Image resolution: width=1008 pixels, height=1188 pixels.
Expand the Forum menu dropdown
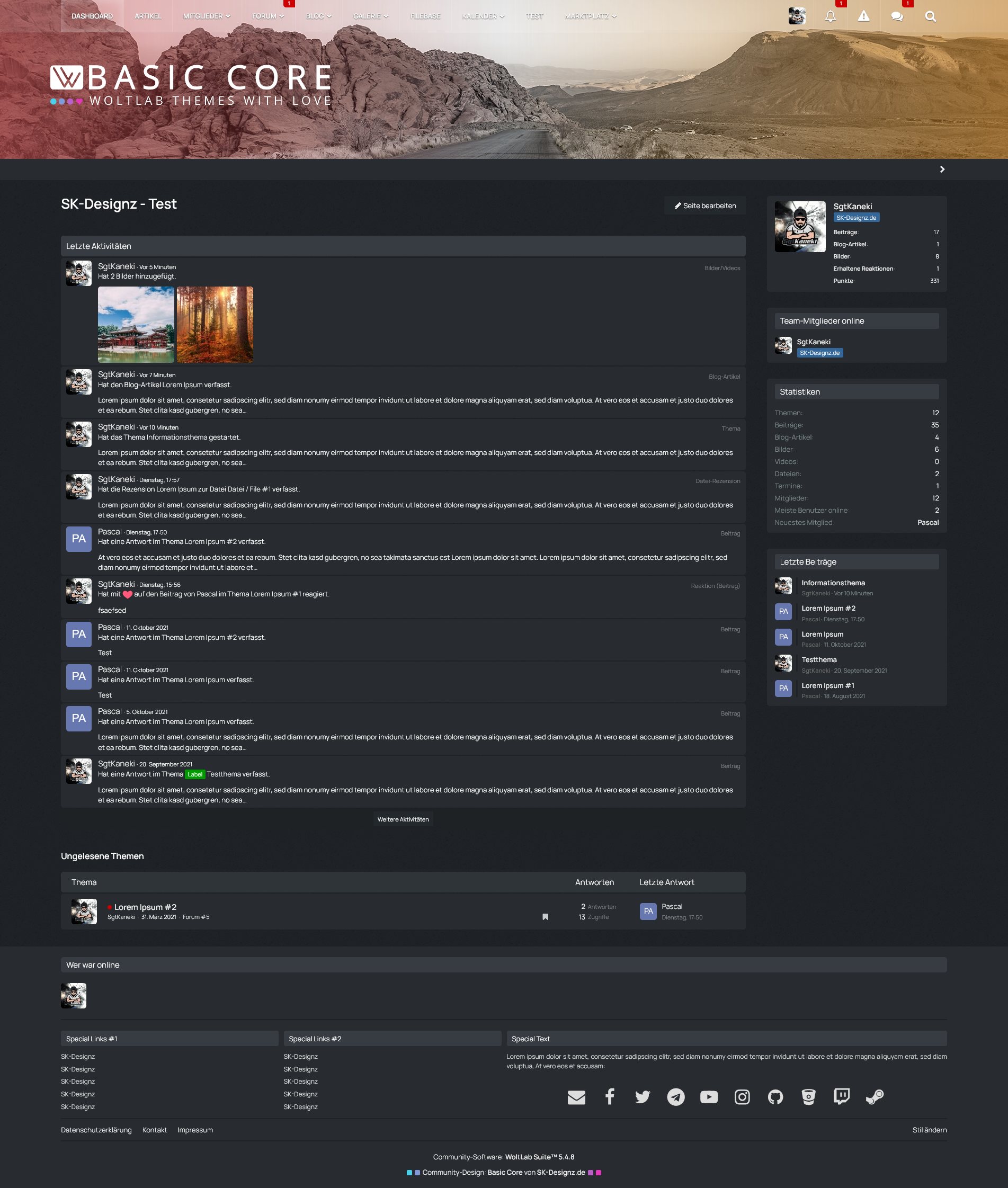point(268,16)
